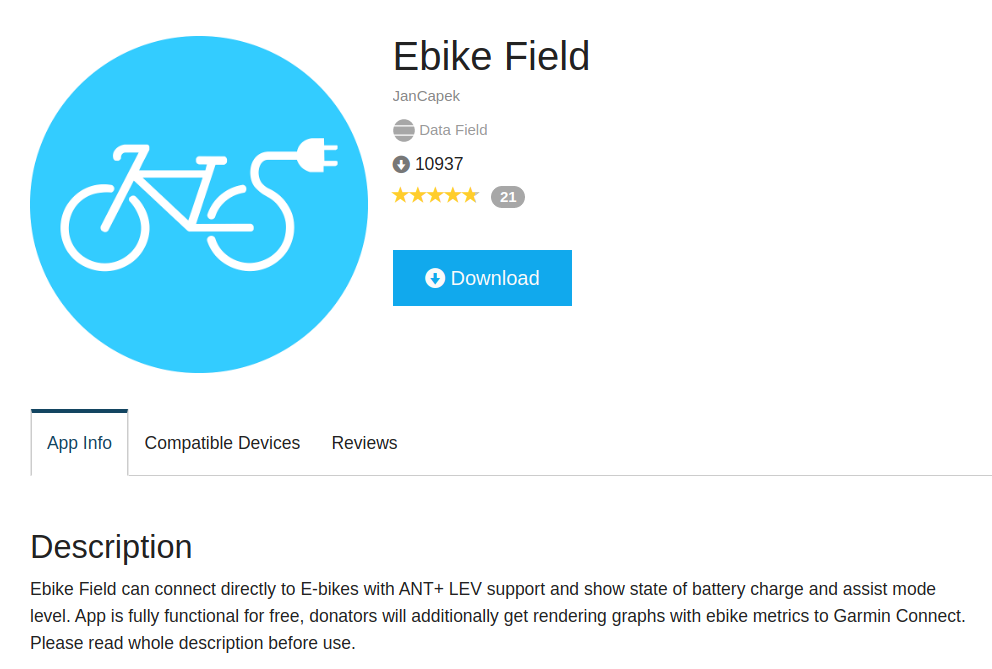
Task: Click the first yellow rating star
Action: point(400,196)
